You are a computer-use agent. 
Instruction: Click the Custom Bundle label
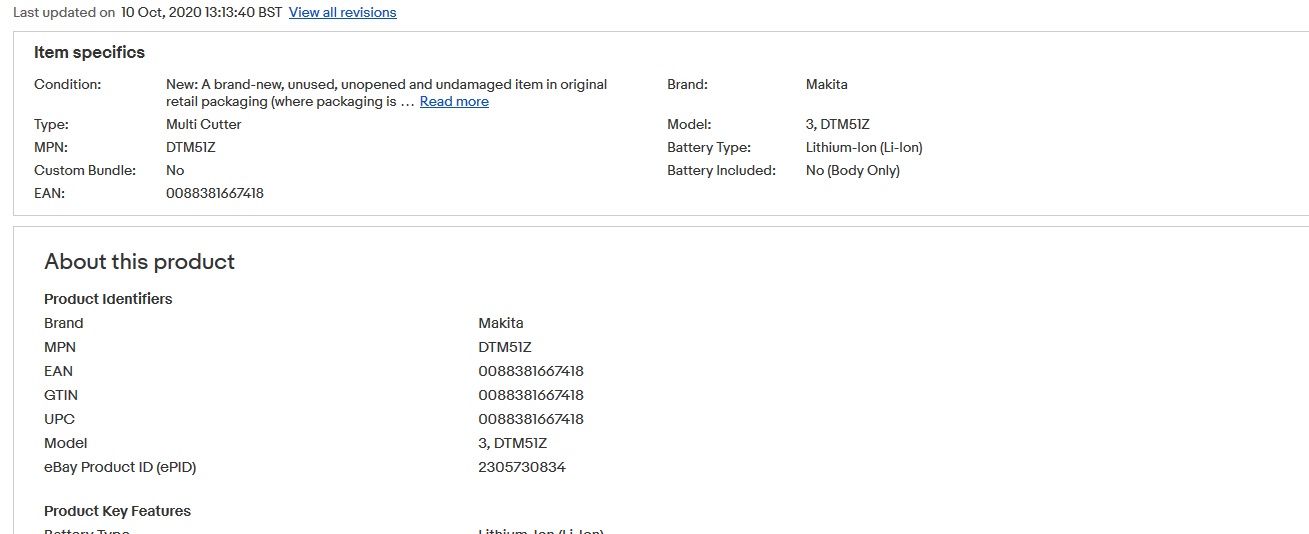[85, 171]
